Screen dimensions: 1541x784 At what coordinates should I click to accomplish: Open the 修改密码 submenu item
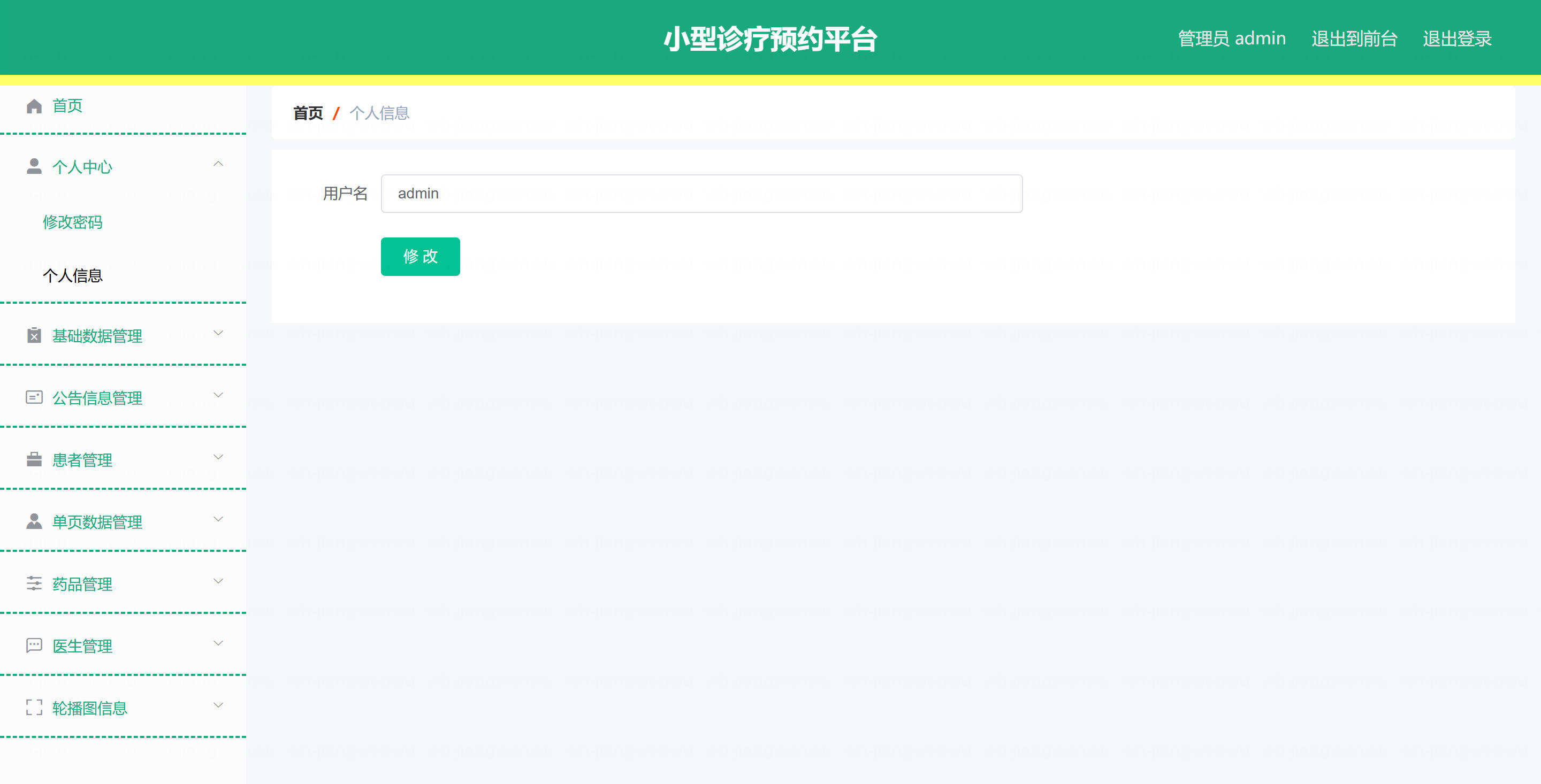[x=72, y=222]
